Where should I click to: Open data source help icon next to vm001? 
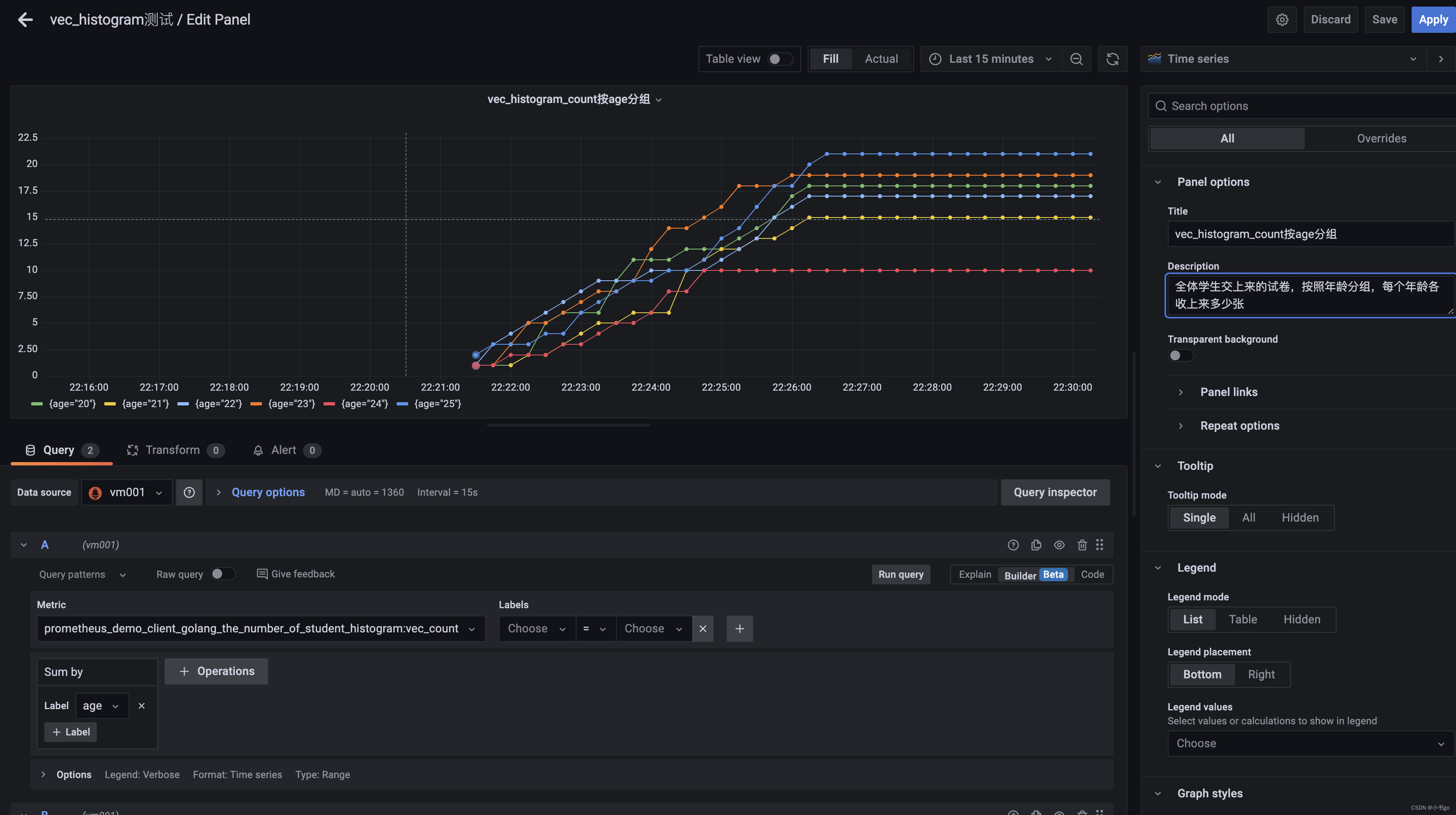[189, 492]
